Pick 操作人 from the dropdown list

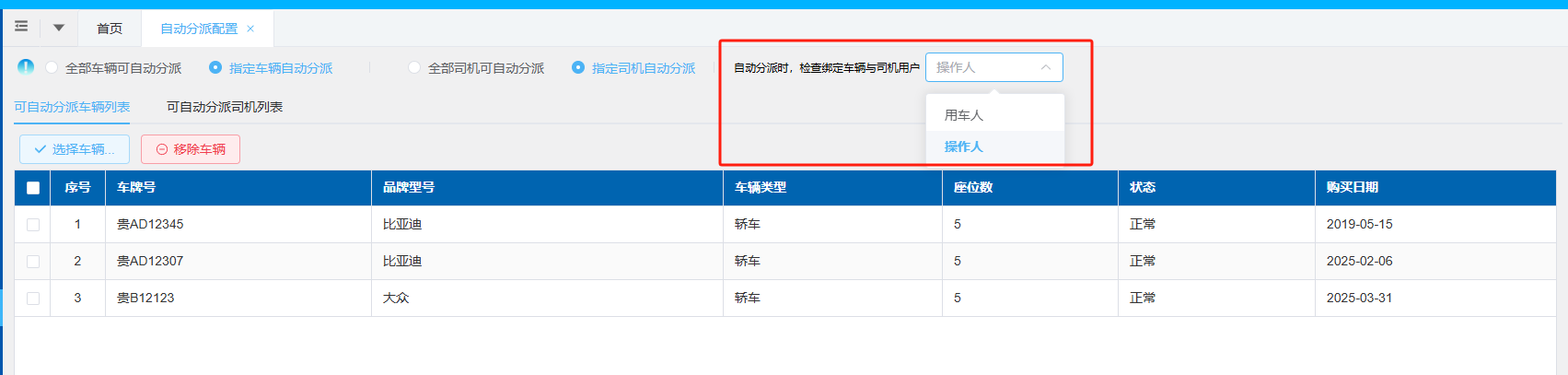click(964, 146)
